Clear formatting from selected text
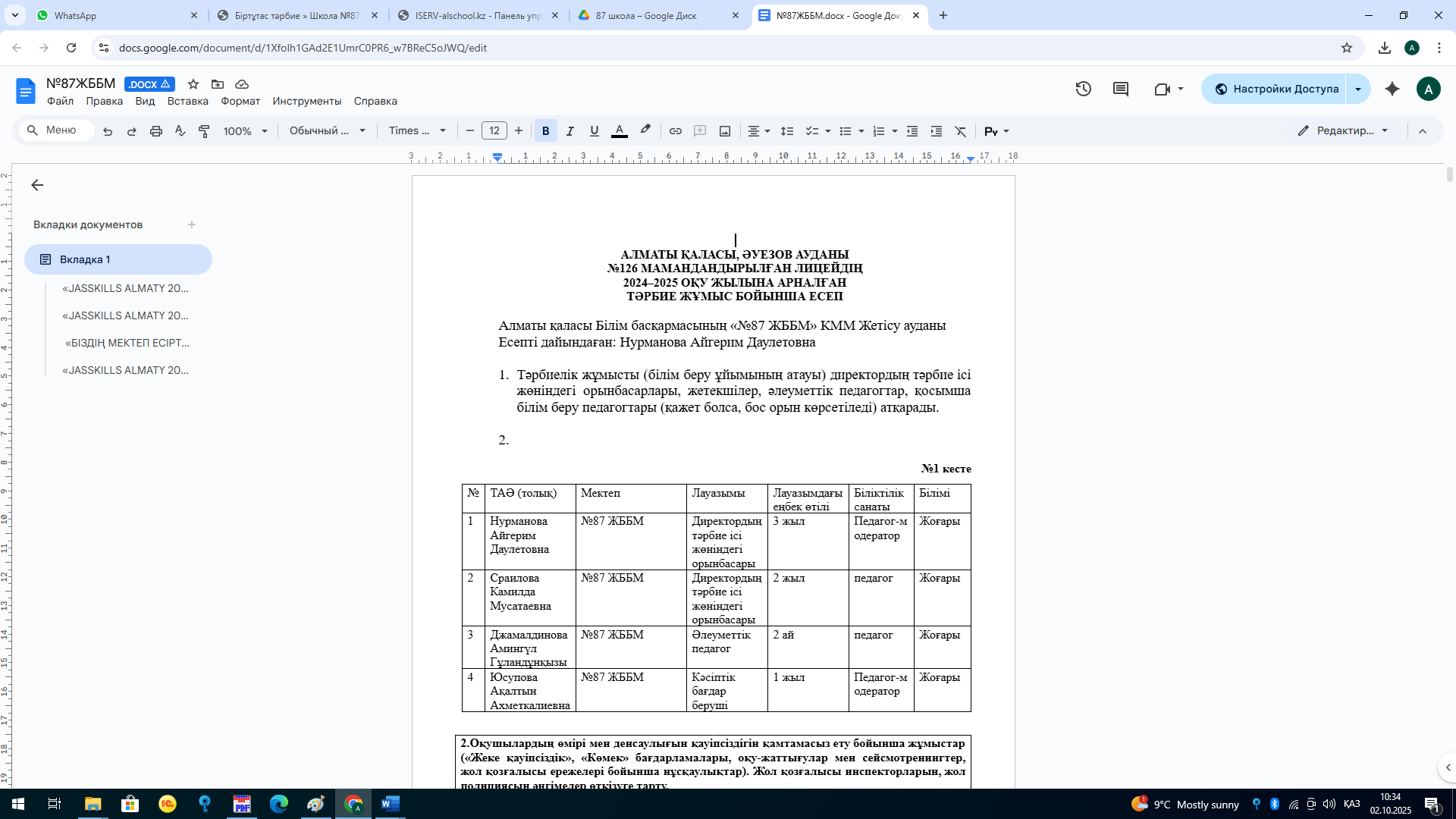 tap(961, 131)
